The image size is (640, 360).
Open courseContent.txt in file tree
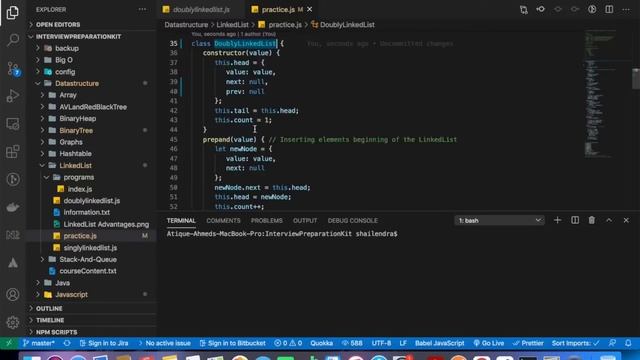(88, 271)
